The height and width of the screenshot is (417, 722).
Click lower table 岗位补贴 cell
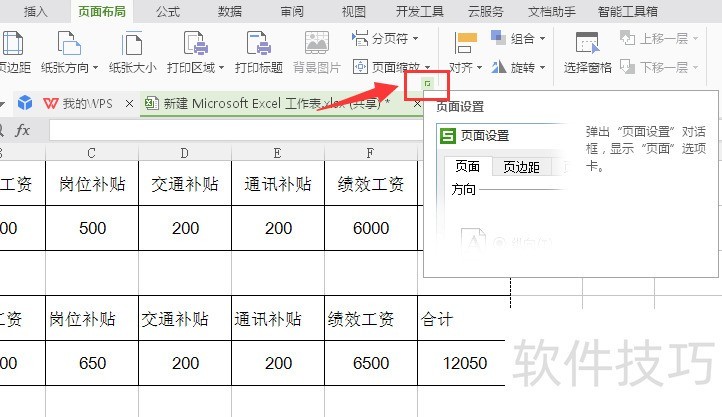[92, 319]
